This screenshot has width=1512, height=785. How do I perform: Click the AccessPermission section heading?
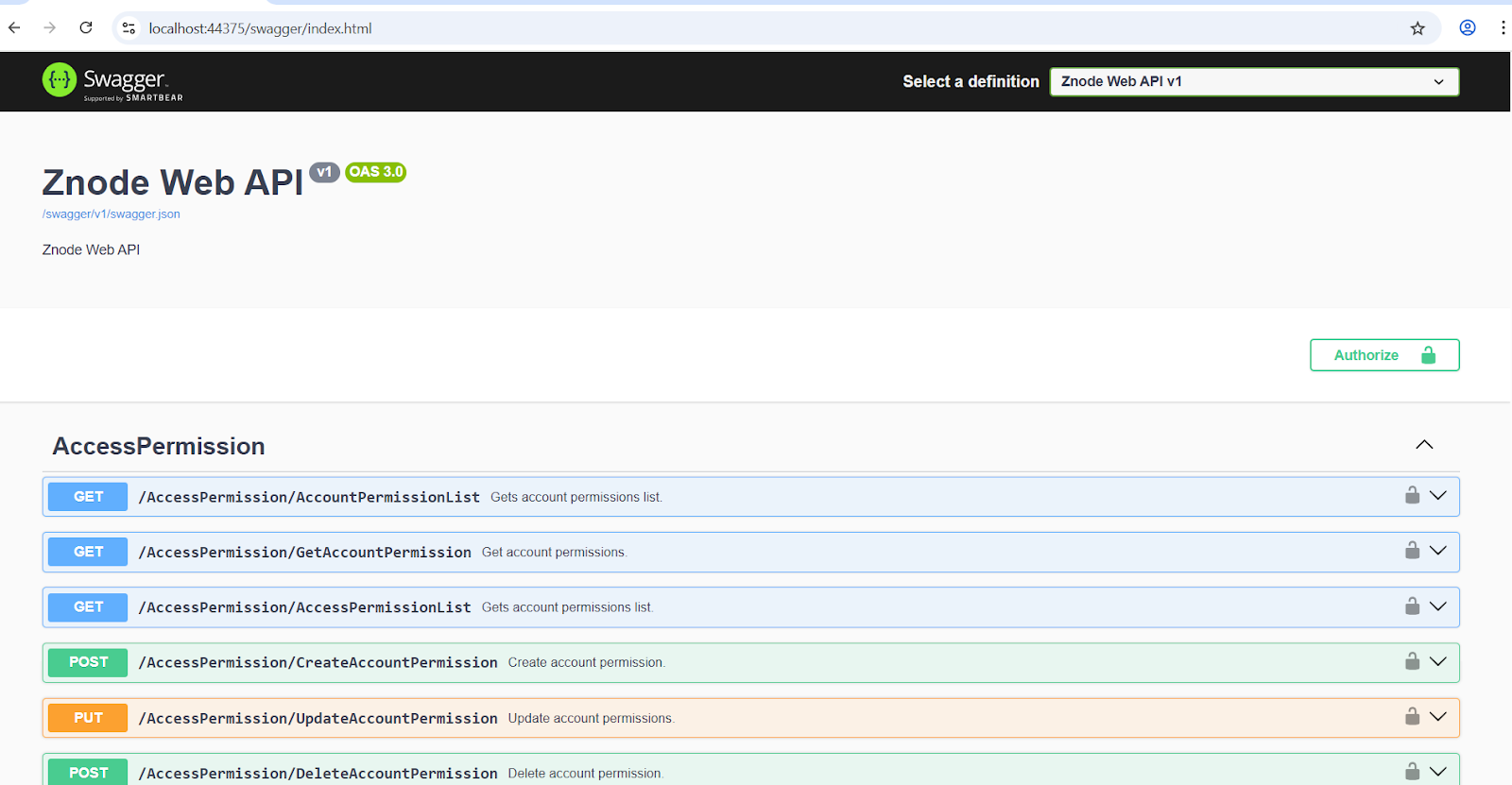[159, 446]
